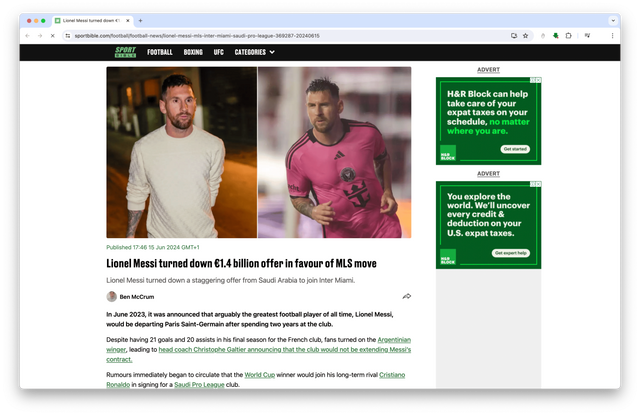Open the Boxing menu section
This screenshot has width=640, height=415.
pos(193,52)
